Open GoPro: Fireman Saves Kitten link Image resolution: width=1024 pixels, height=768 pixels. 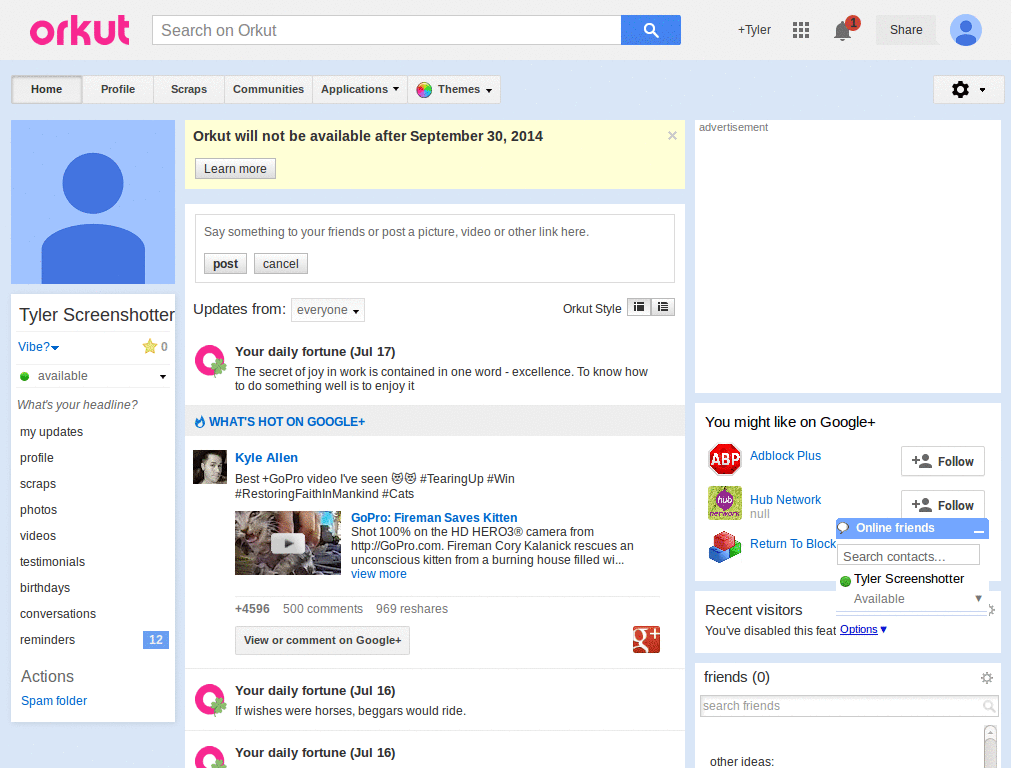click(x=434, y=518)
